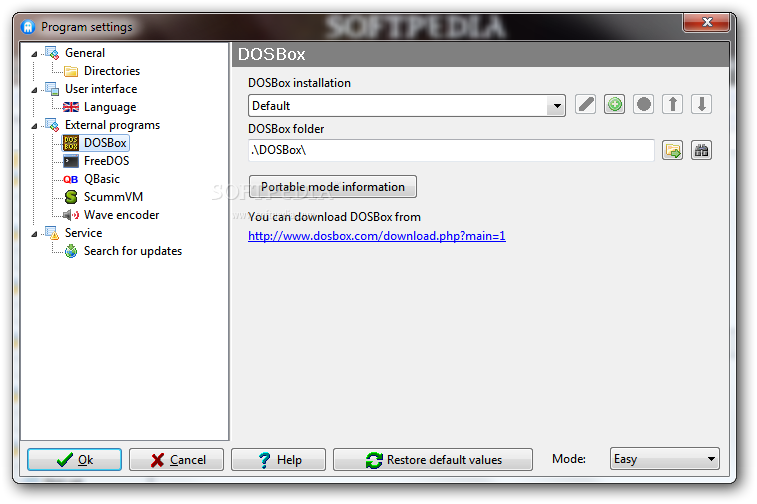Image resolution: width=757 pixels, height=504 pixels.
Task: Select Directories in the settings tree
Action: click(112, 71)
